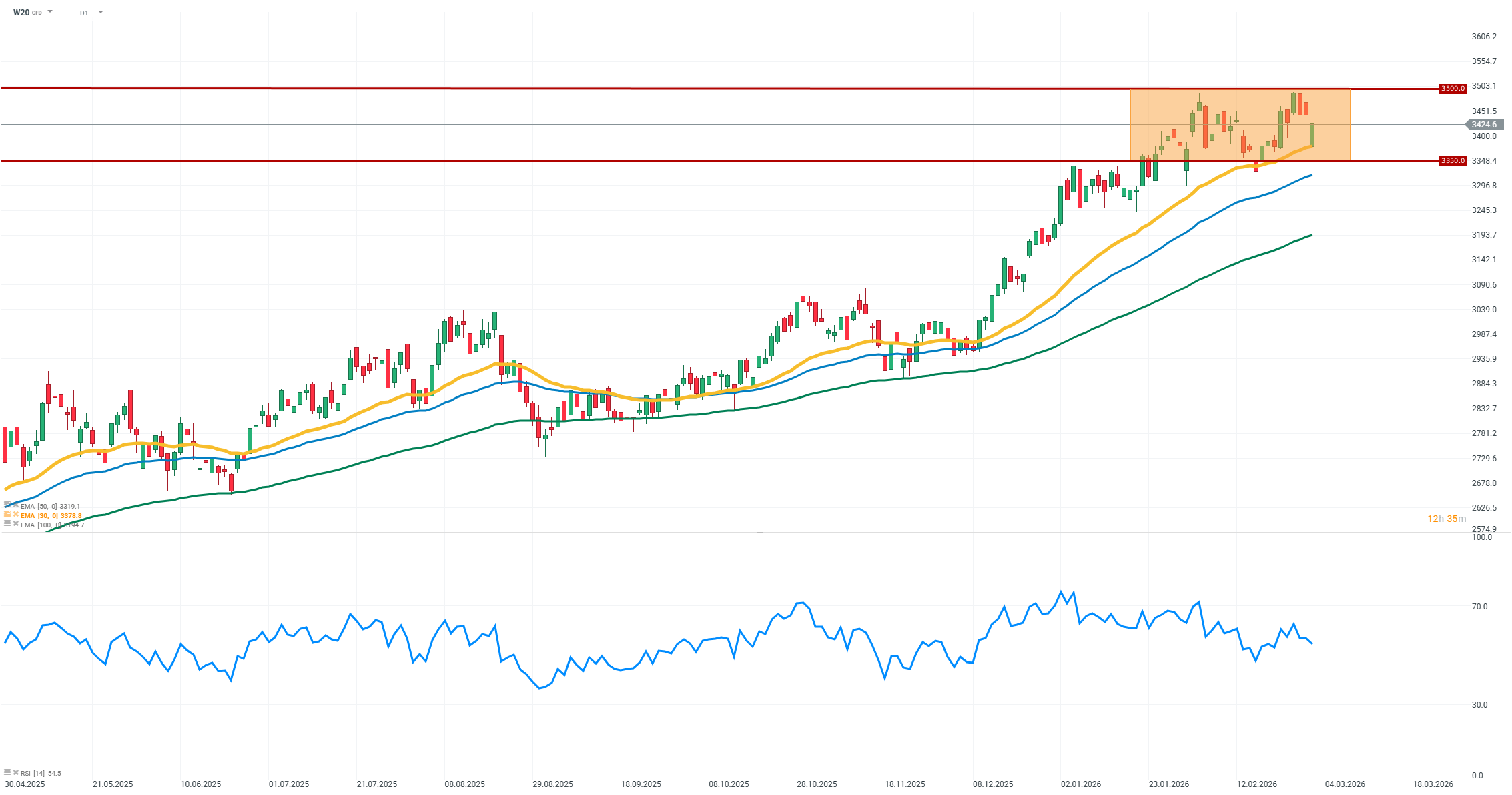This screenshot has width=1512, height=795.
Task: Open settings icon for RSI 14 indicator
Action: tap(7, 772)
